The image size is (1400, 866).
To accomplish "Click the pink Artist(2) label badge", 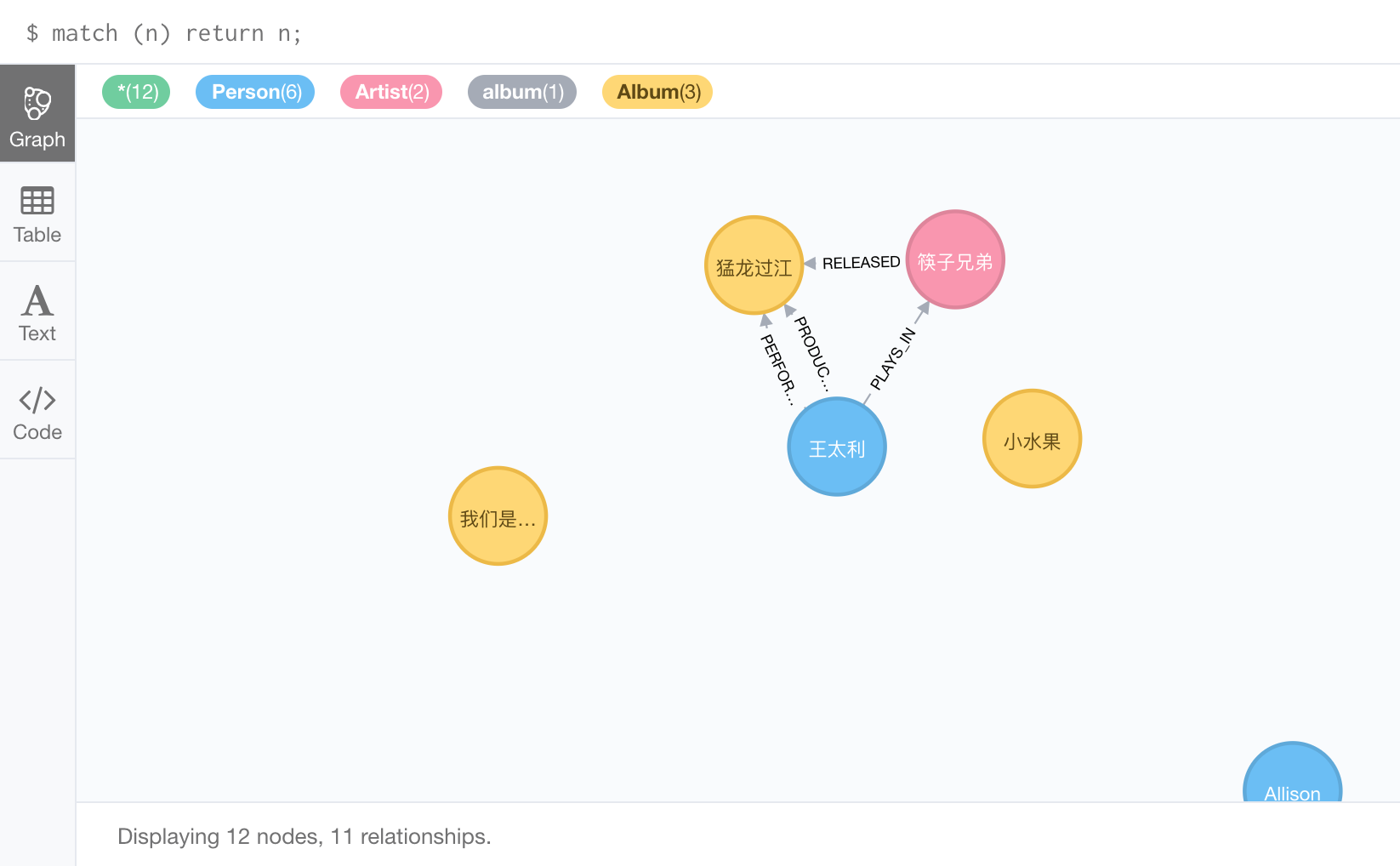I will (x=391, y=92).
